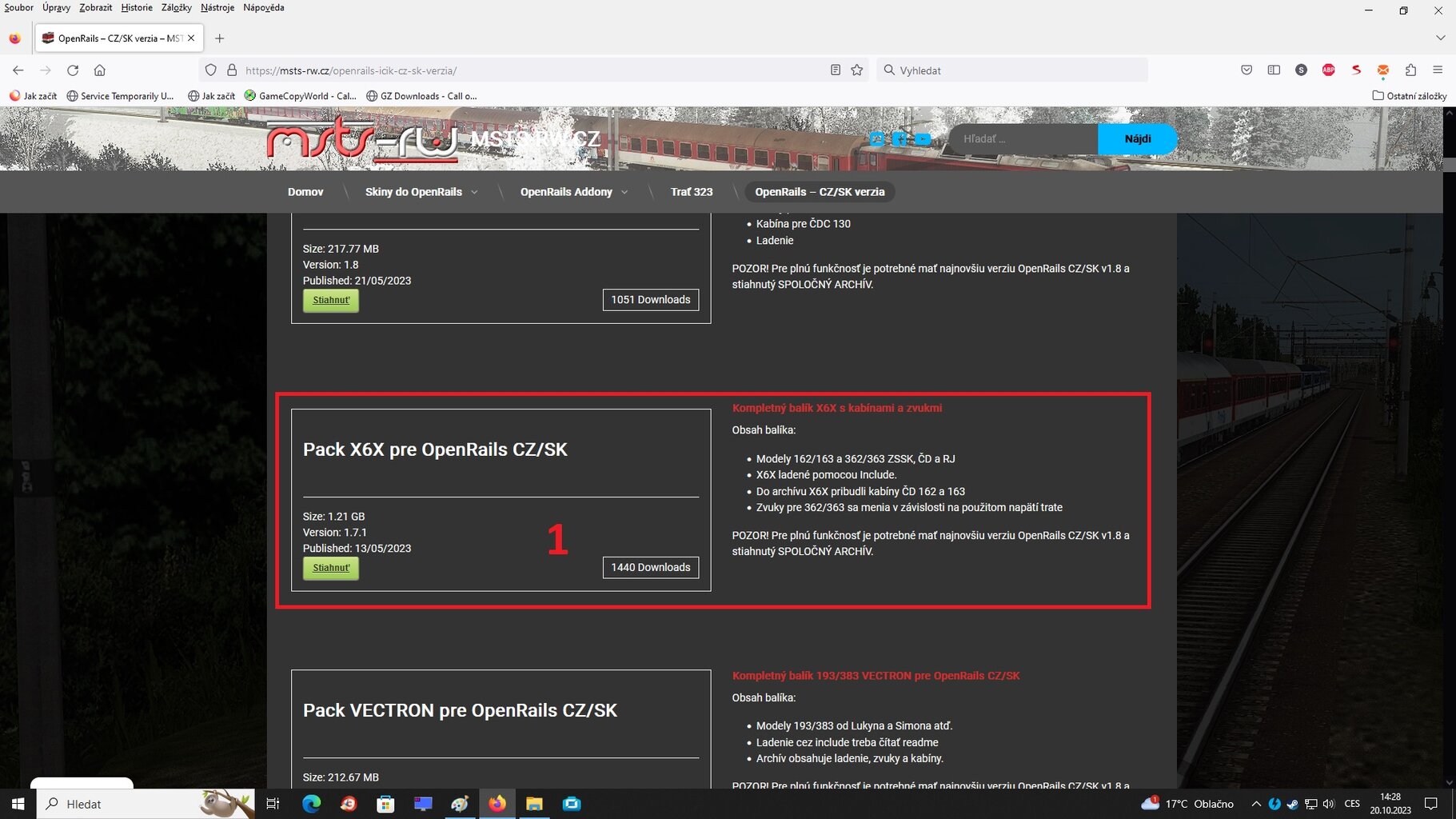Viewport: 1456px width, 819px height.
Task: Click Stiahnuť for the 217.77 MB pack
Action: (x=331, y=300)
